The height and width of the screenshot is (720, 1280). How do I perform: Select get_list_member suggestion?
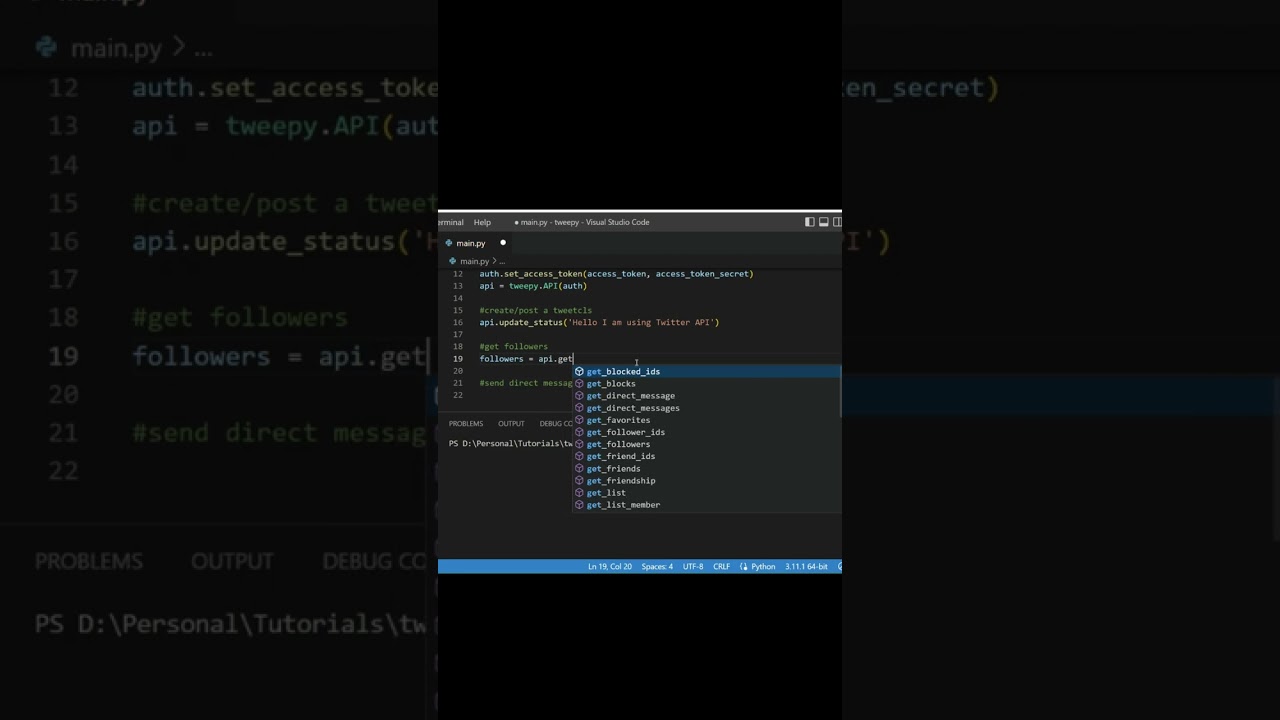point(706,505)
